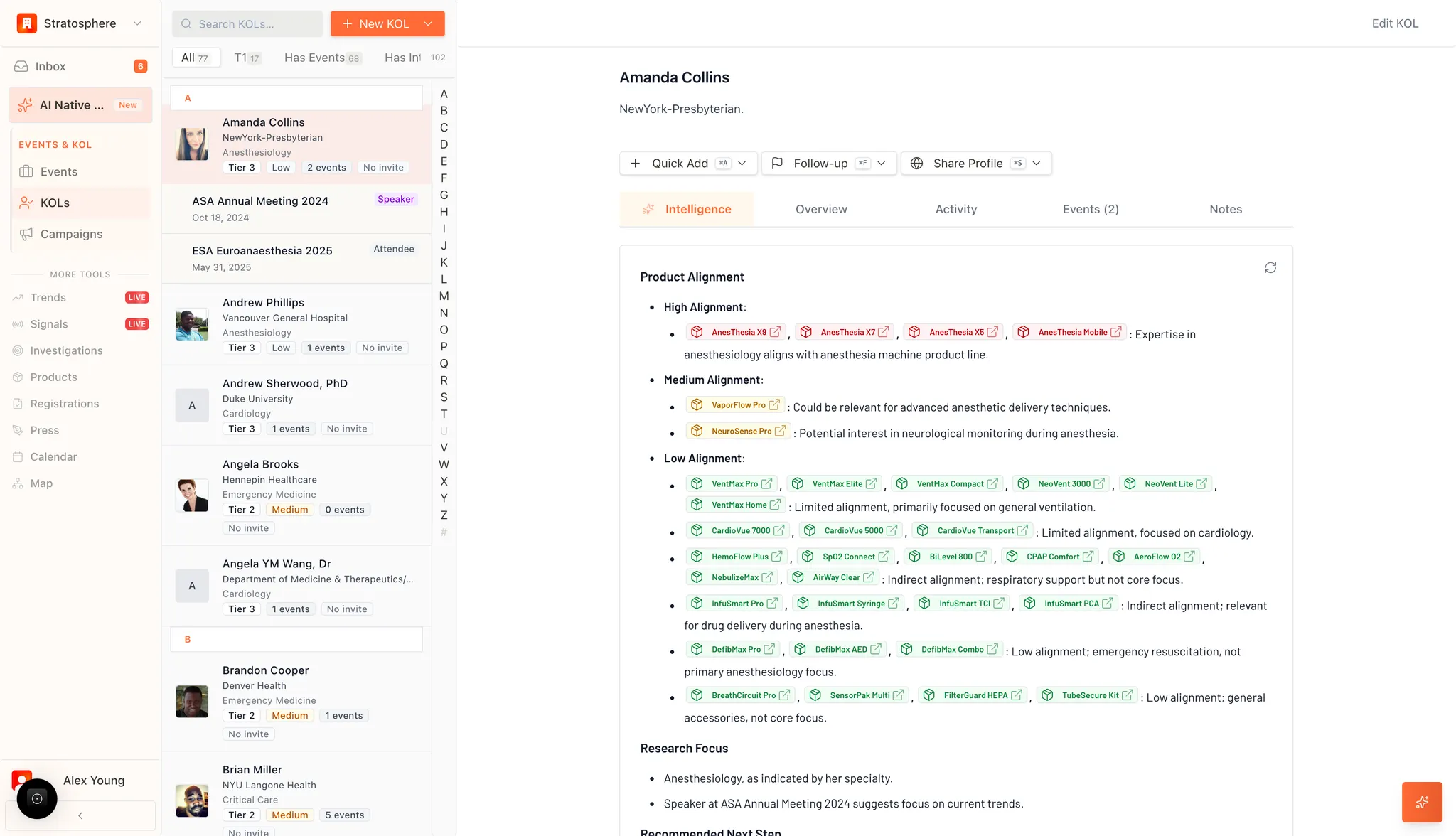Switch to the Activity tab
The width and height of the screenshot is (1456, 836).
pyautogui.click(x=955, y=209)
